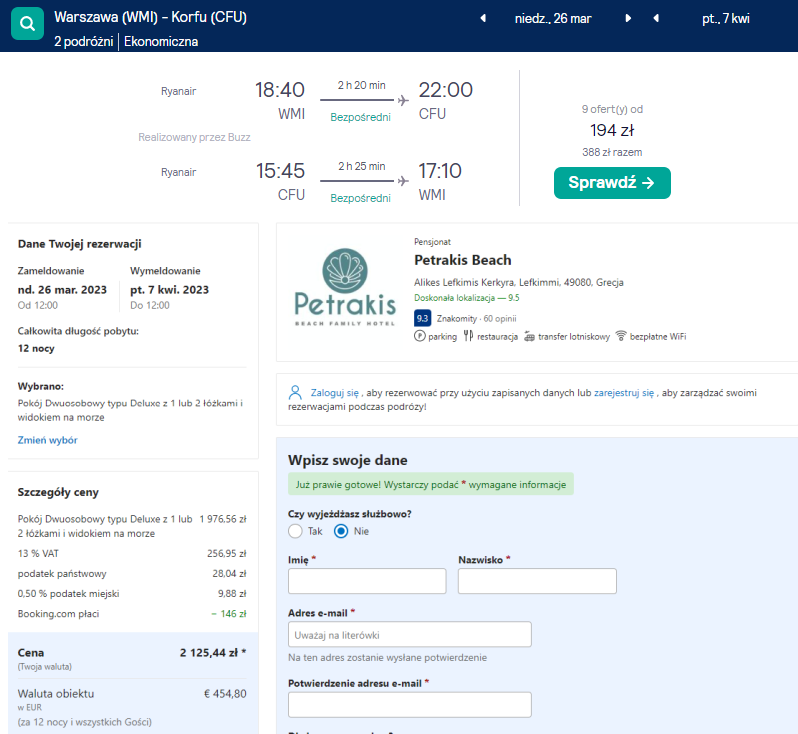Screen dimensions: 798x734
Task: Click the Doskonała lokalizacja — 9.5 text
Action: [466, 298]
